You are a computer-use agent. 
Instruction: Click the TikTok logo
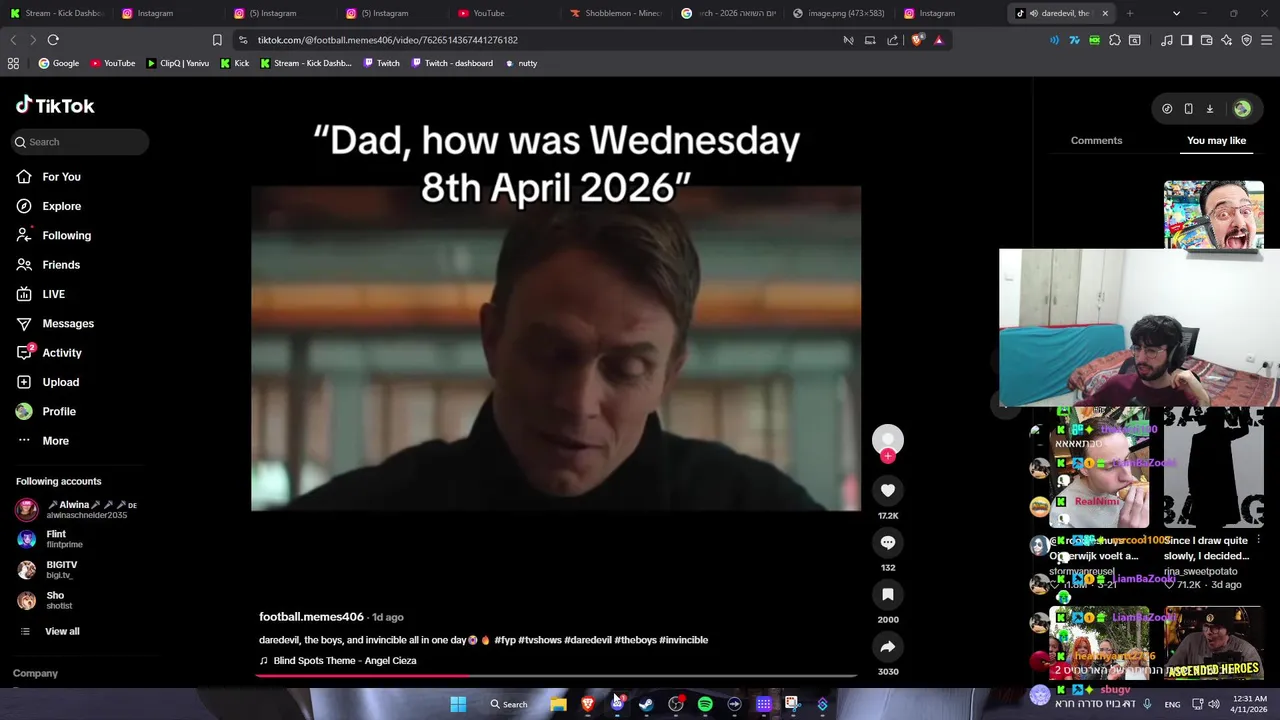pyautogui.click(x=55, y=105)
